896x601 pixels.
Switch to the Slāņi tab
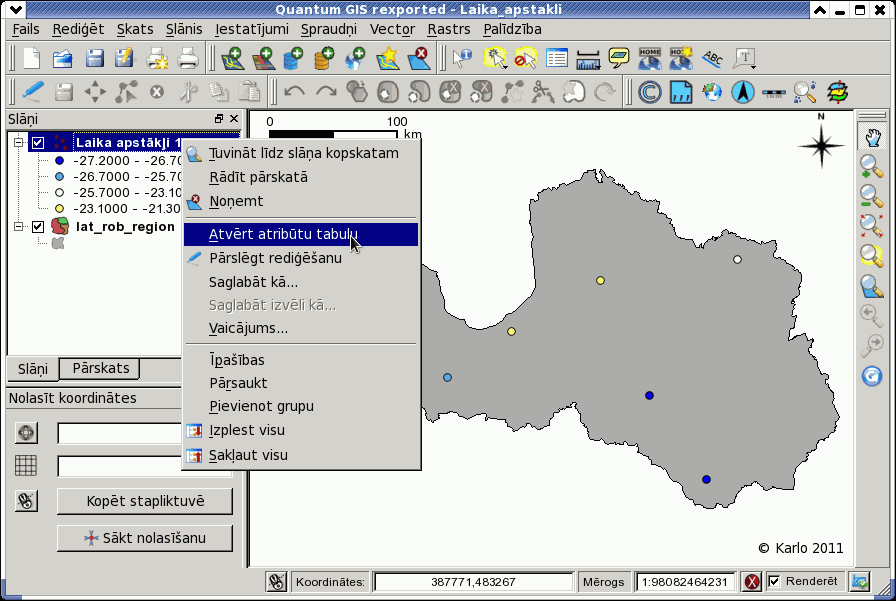tap(33, 369)
